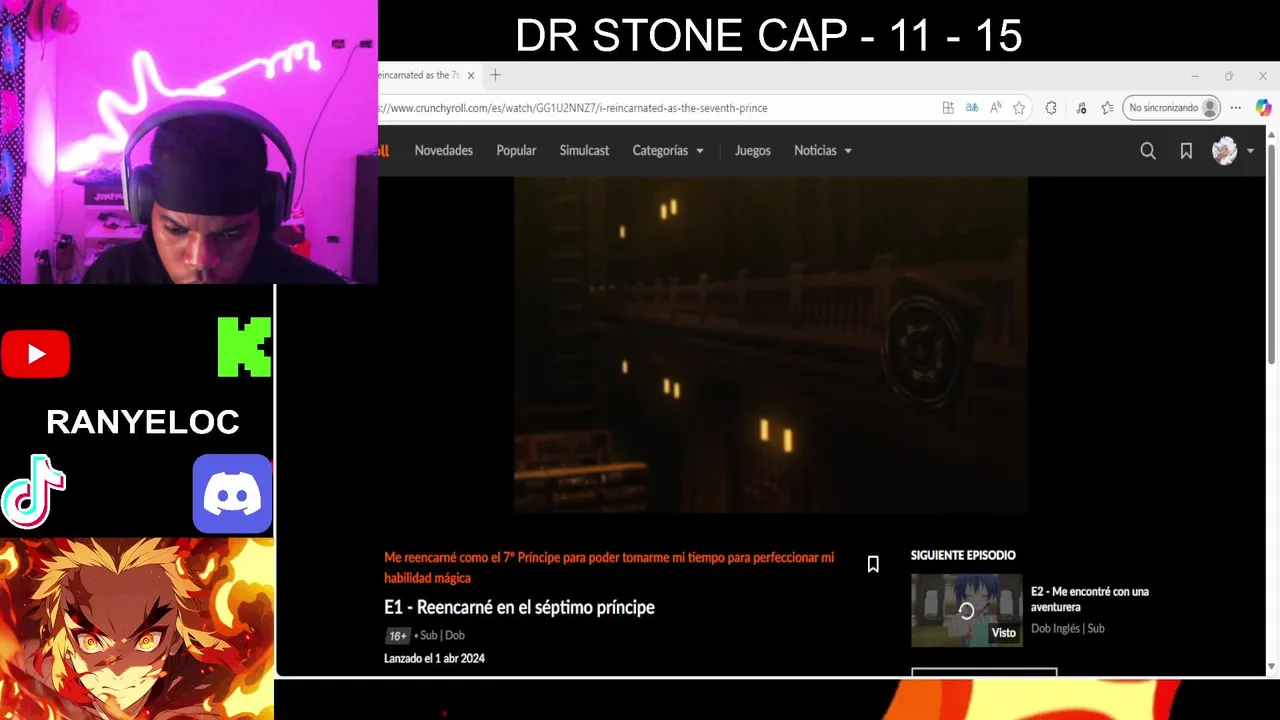Click the Sub | Dob audio label
This screenshot has width=1280, height=720.
442,636
